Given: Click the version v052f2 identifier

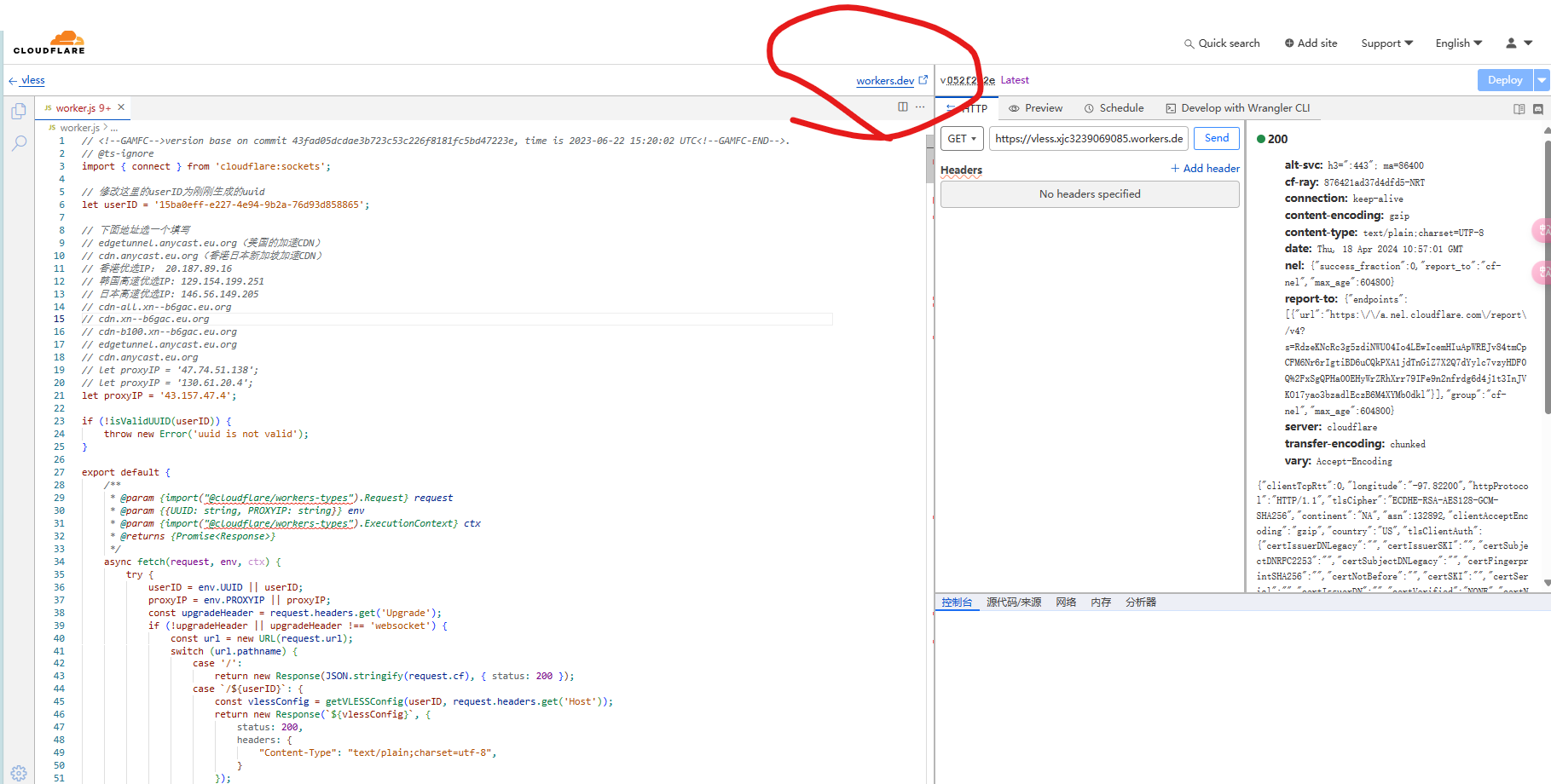Looking at the screenshot, I should 967,80.
